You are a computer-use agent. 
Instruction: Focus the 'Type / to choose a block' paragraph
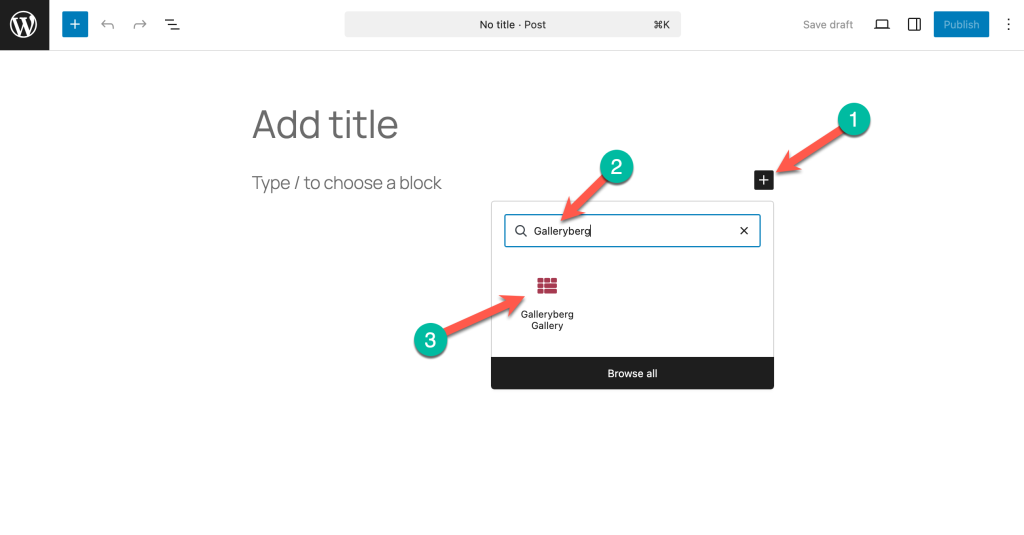tap(347, 183)
